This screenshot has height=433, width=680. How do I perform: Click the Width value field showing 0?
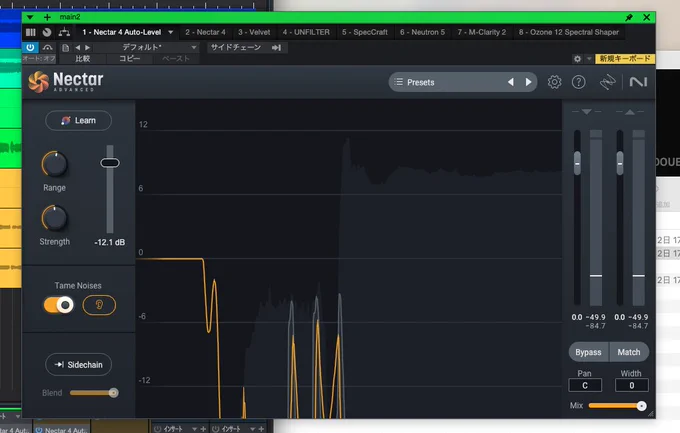tap(632, 385)
